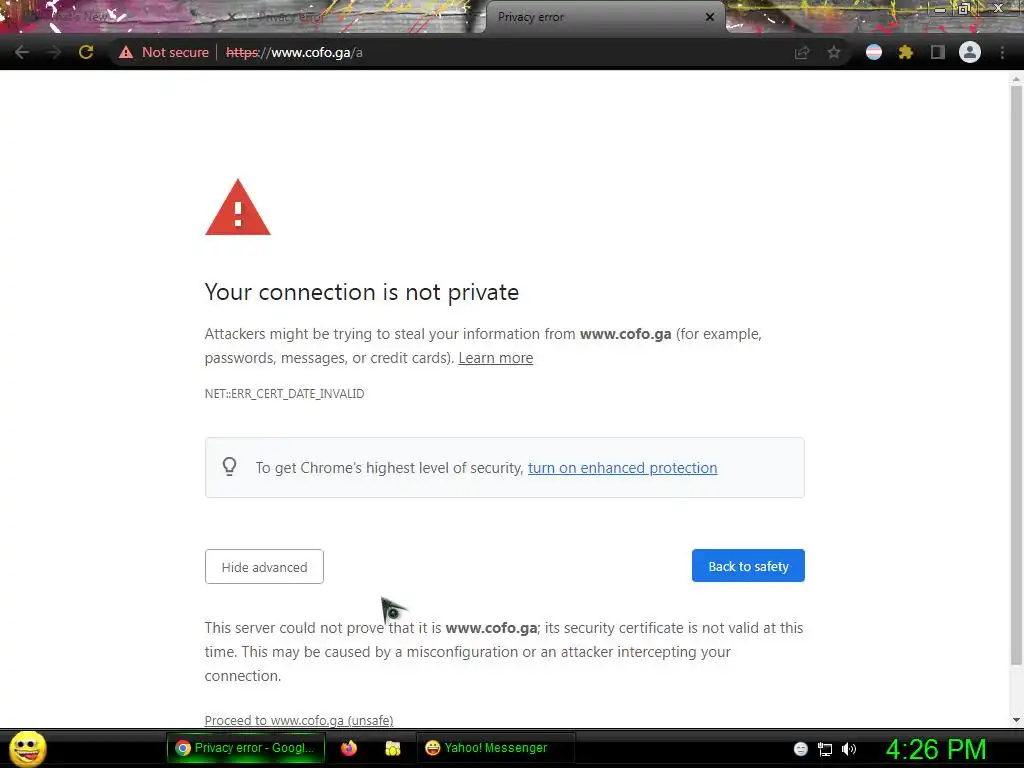Click the Back to safety button

point(748,566)
